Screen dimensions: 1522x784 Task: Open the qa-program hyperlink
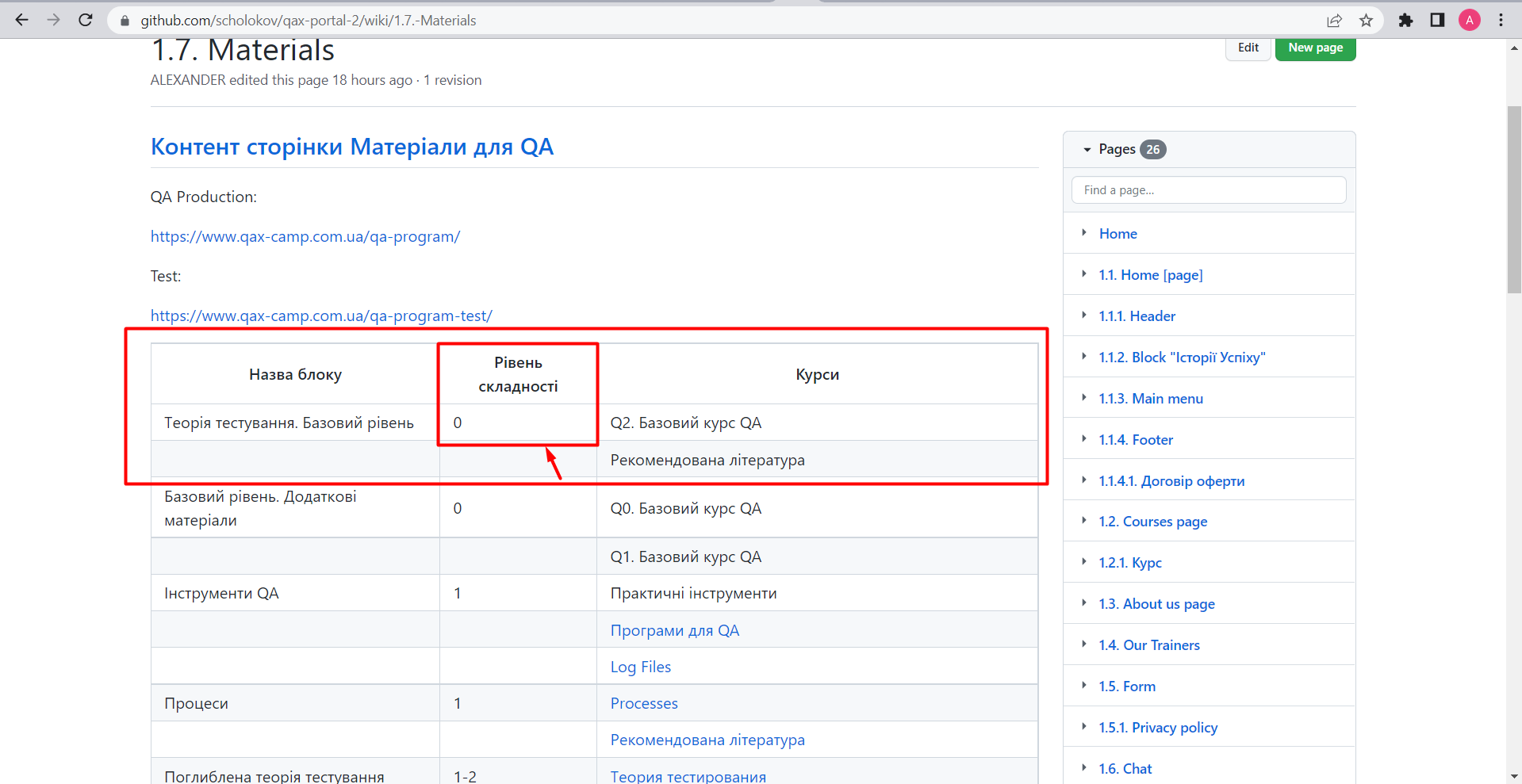pyautogui.click(x=305, y=235)
